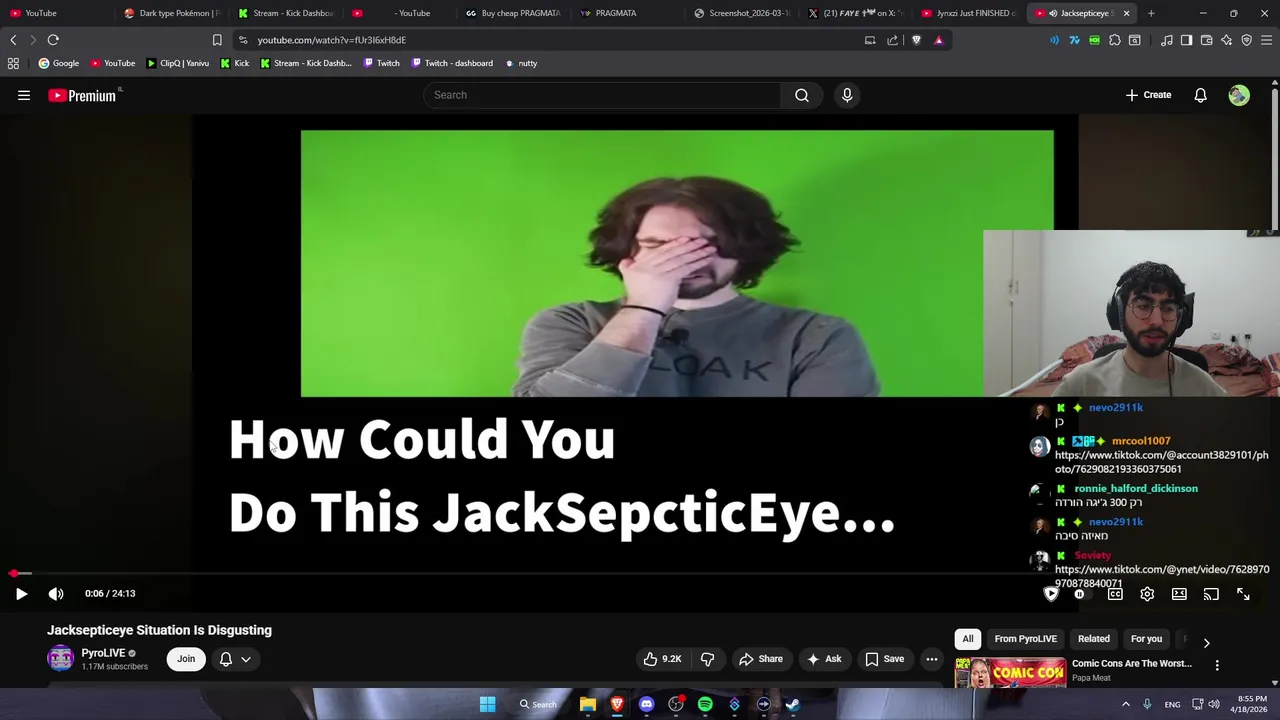Open Brave Rewards triangle icon
Image resolution: width=1280 pixels, height=720 pixels.
pyautogui.click(x=938, y=40)
